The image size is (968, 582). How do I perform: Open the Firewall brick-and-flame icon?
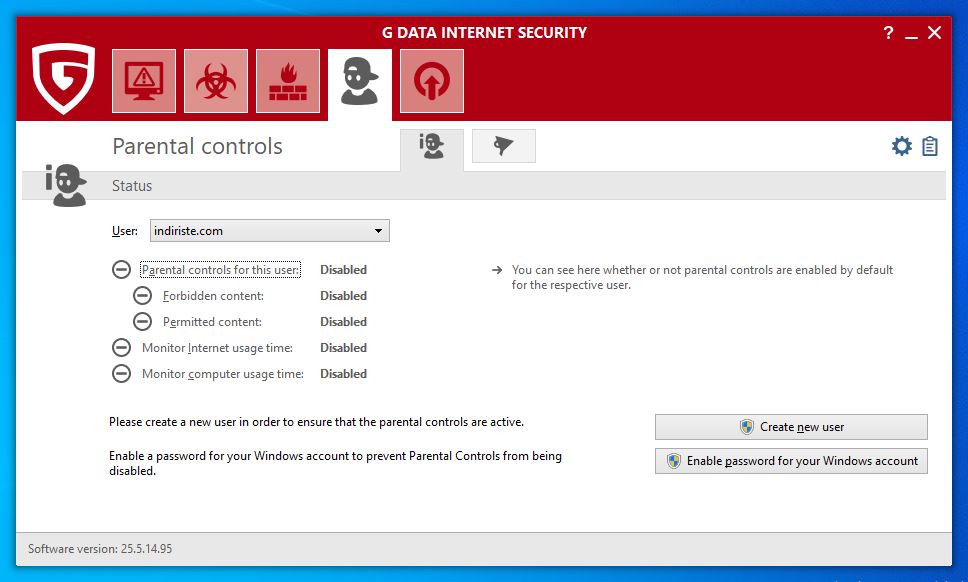coord(288,81)
